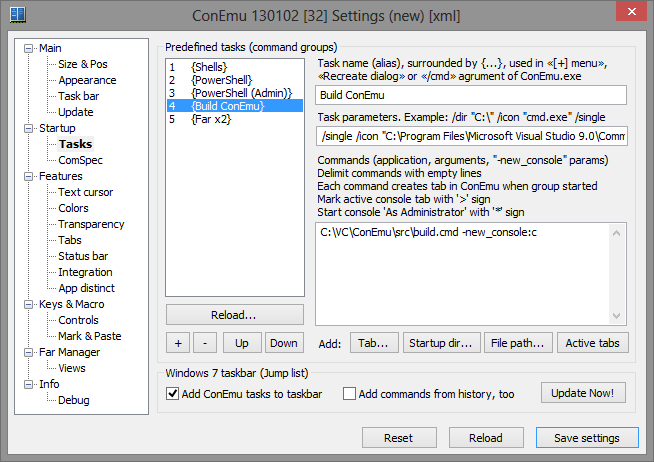
Task: Click the Reload... button under the task list
Action: [x=235, y=315]
